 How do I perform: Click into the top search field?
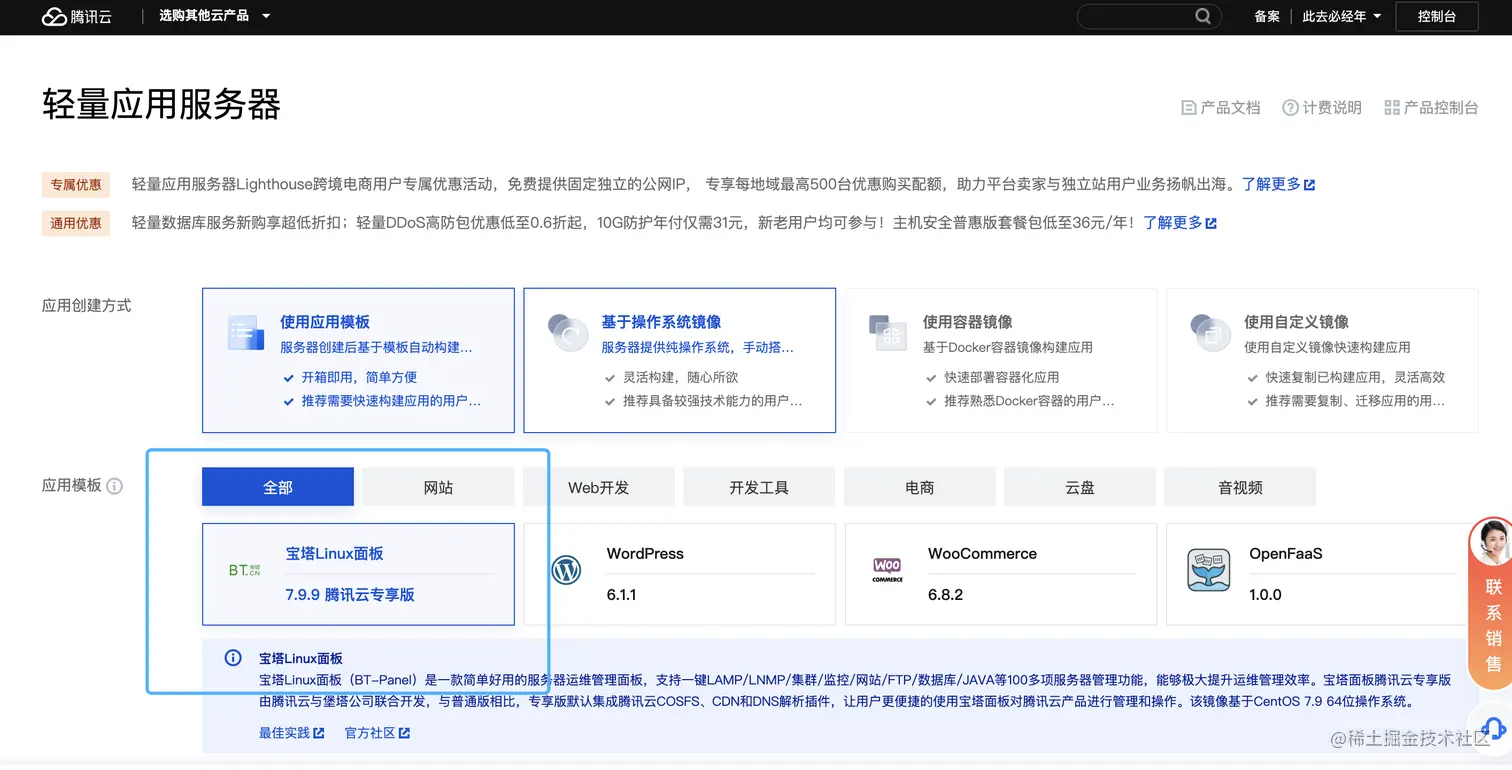[x=1148, y=17]
